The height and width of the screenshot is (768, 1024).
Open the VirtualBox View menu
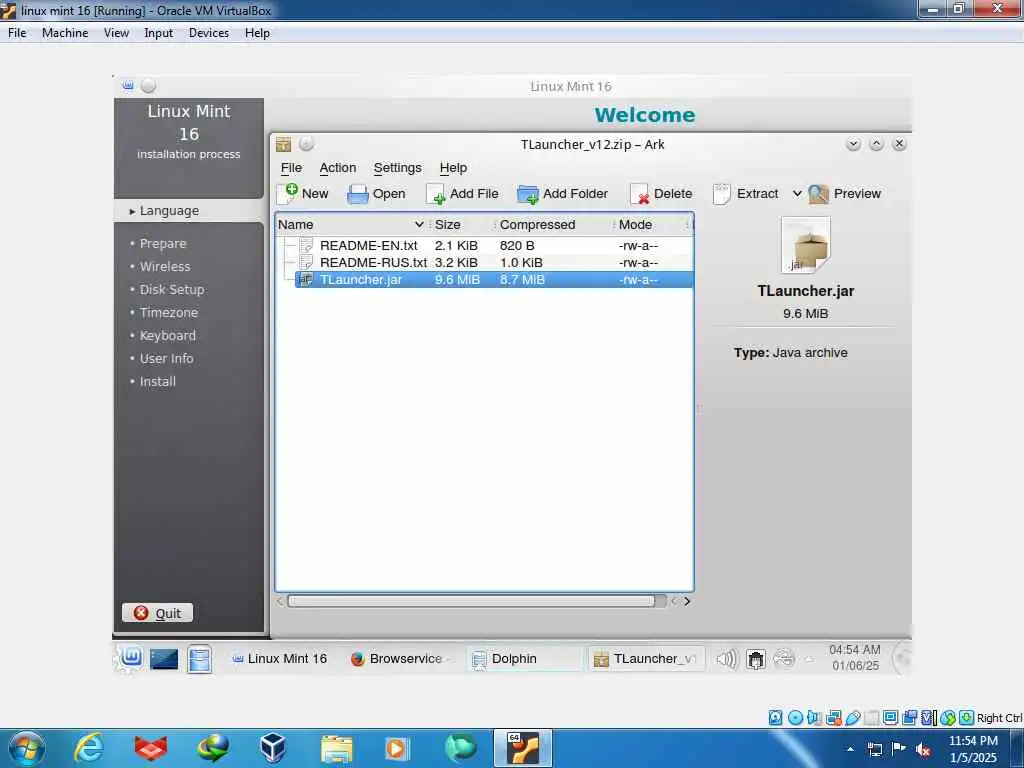click(x=116, y=33)
